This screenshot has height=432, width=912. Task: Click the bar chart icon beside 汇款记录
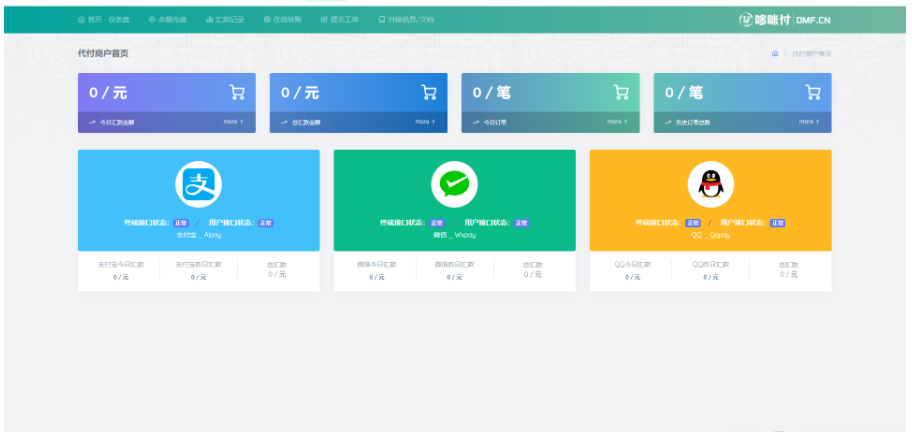click(x=209, y=20)
